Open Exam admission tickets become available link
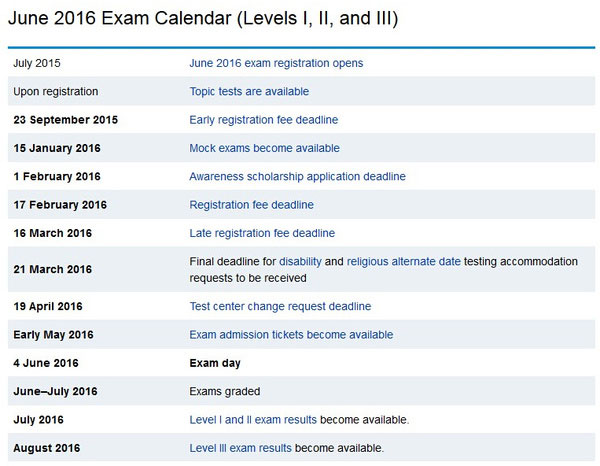The height and width of the screenshot is (466, 600). (291, 334)
